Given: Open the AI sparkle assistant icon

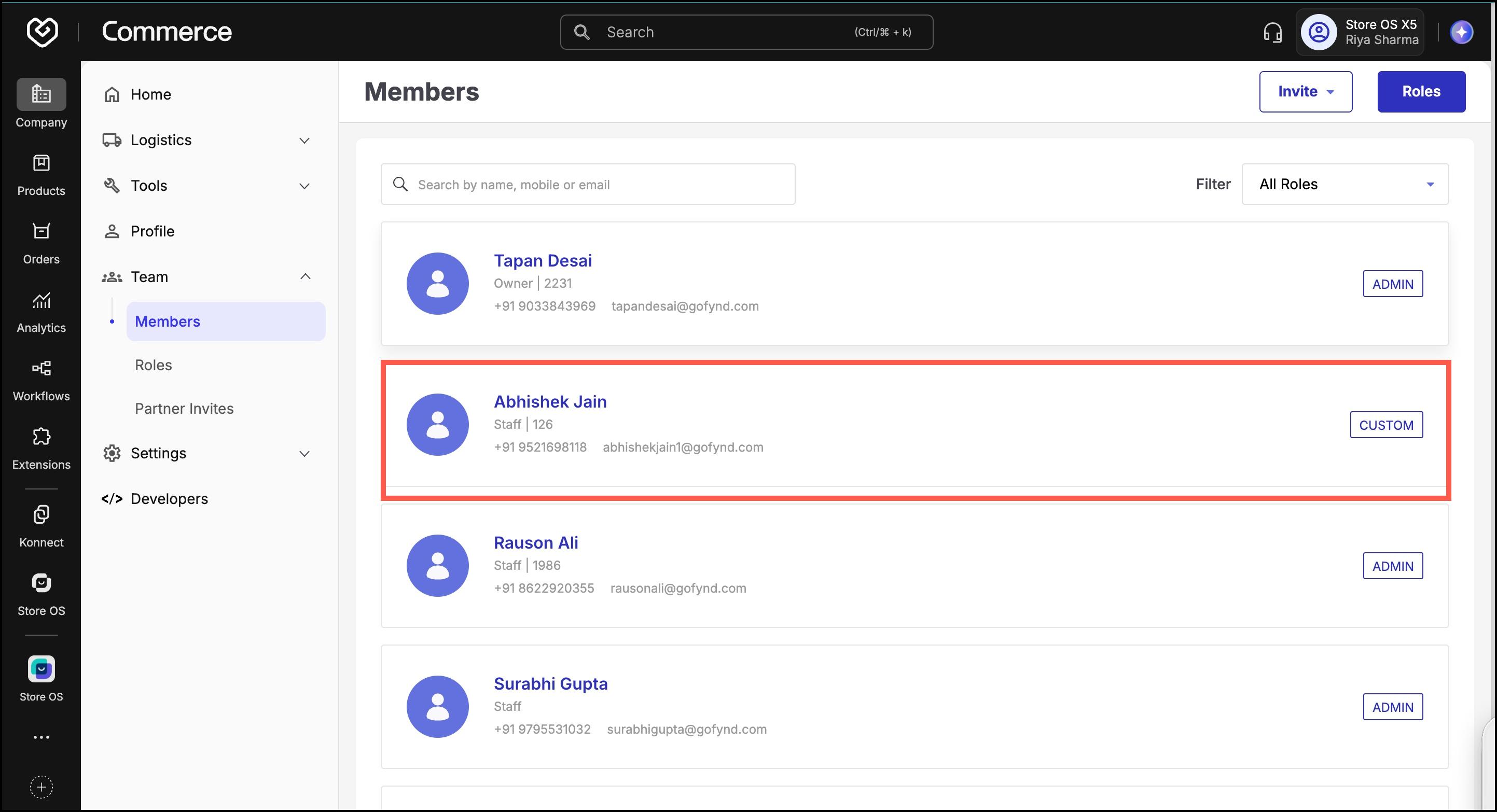Looking at the screenshot, I should click(x=1462, y=32).
